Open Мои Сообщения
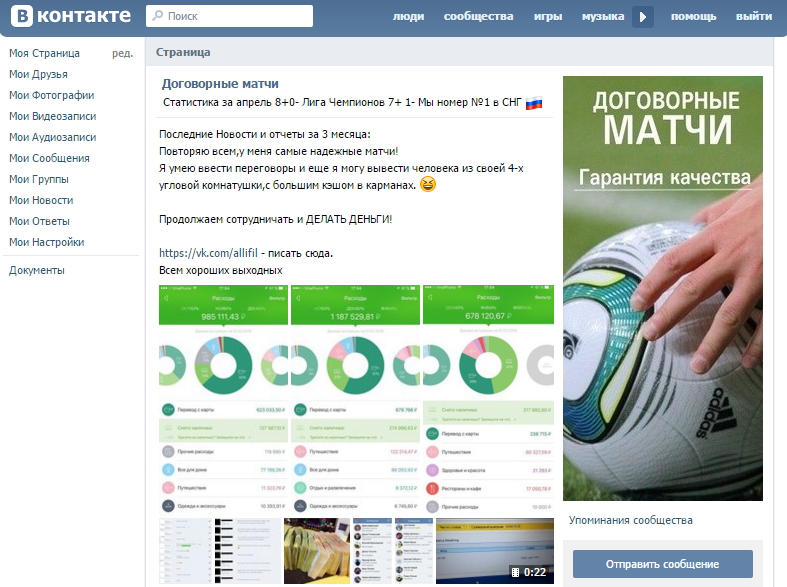 tap(49, 159)
